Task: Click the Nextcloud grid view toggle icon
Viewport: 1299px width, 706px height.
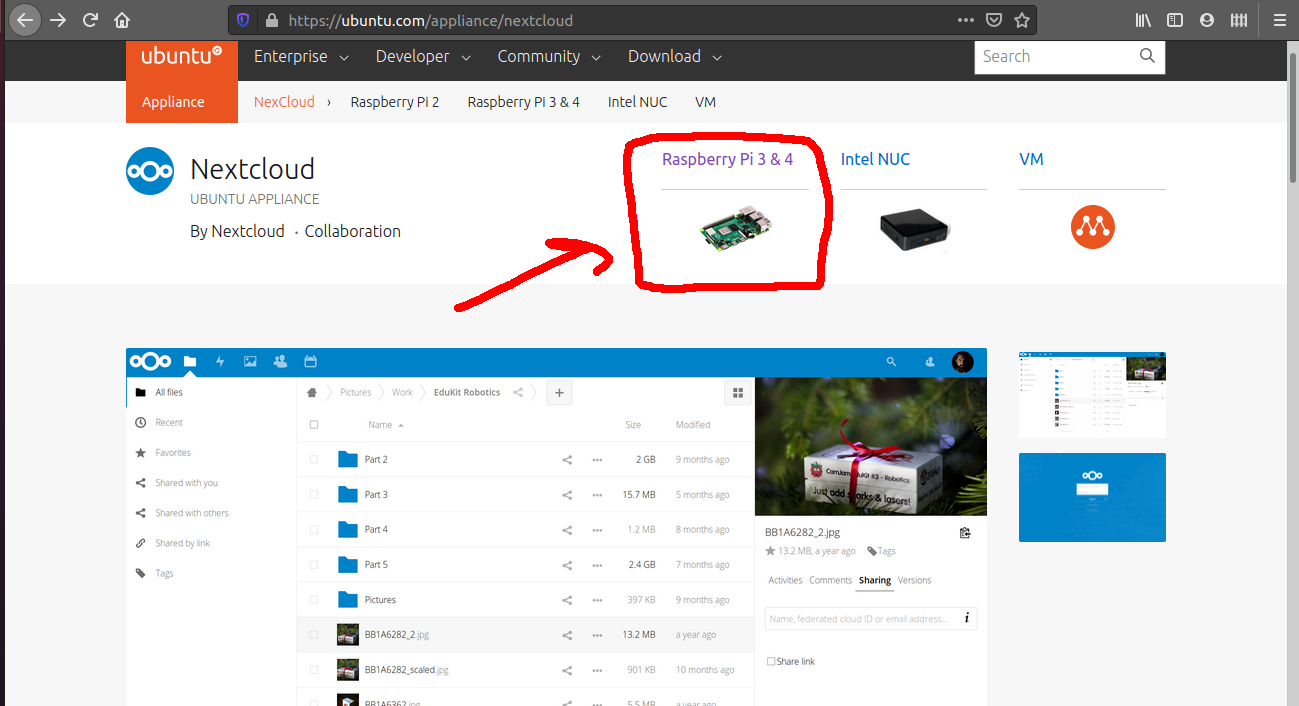Action: (738, 393)
